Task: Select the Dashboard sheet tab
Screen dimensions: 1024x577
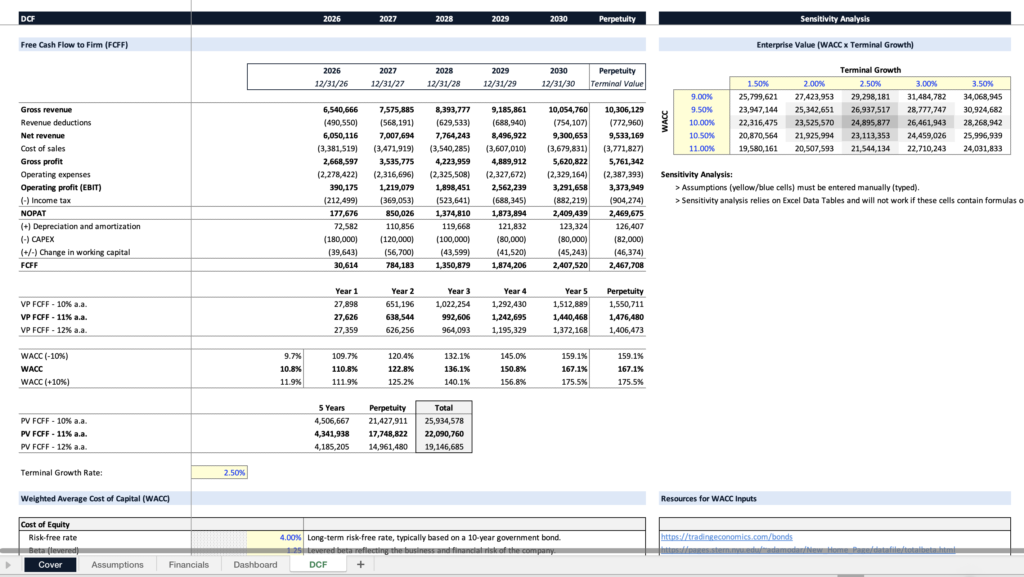Action: click(x=255, y=565)
